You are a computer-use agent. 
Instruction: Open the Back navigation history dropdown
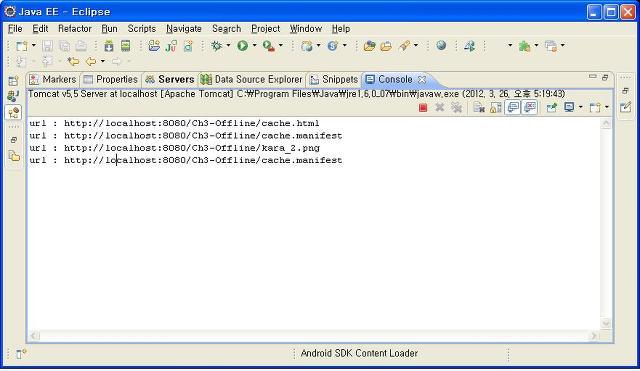coord(103,62)
